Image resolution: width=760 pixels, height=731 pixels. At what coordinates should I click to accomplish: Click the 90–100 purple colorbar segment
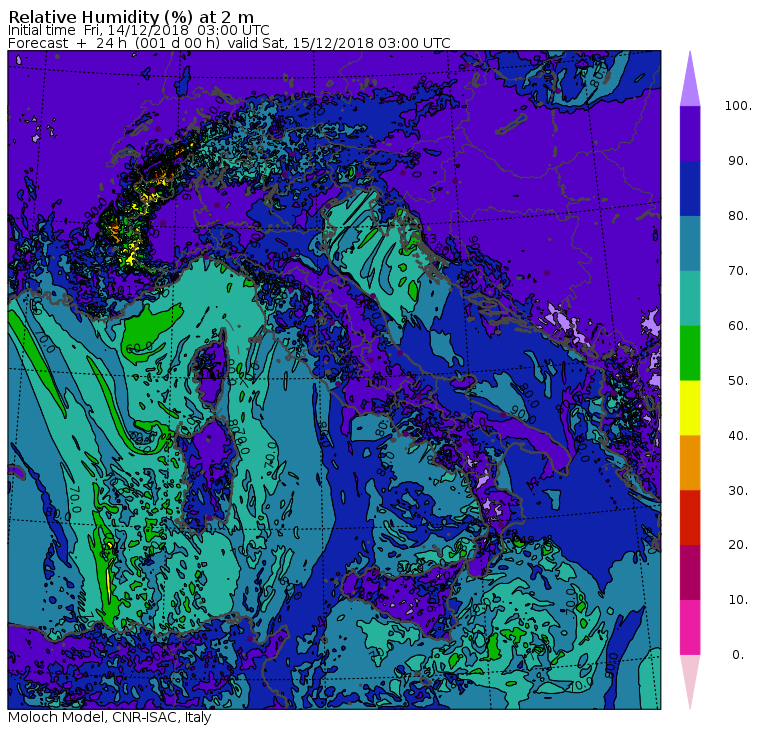[x=690, y=133]
